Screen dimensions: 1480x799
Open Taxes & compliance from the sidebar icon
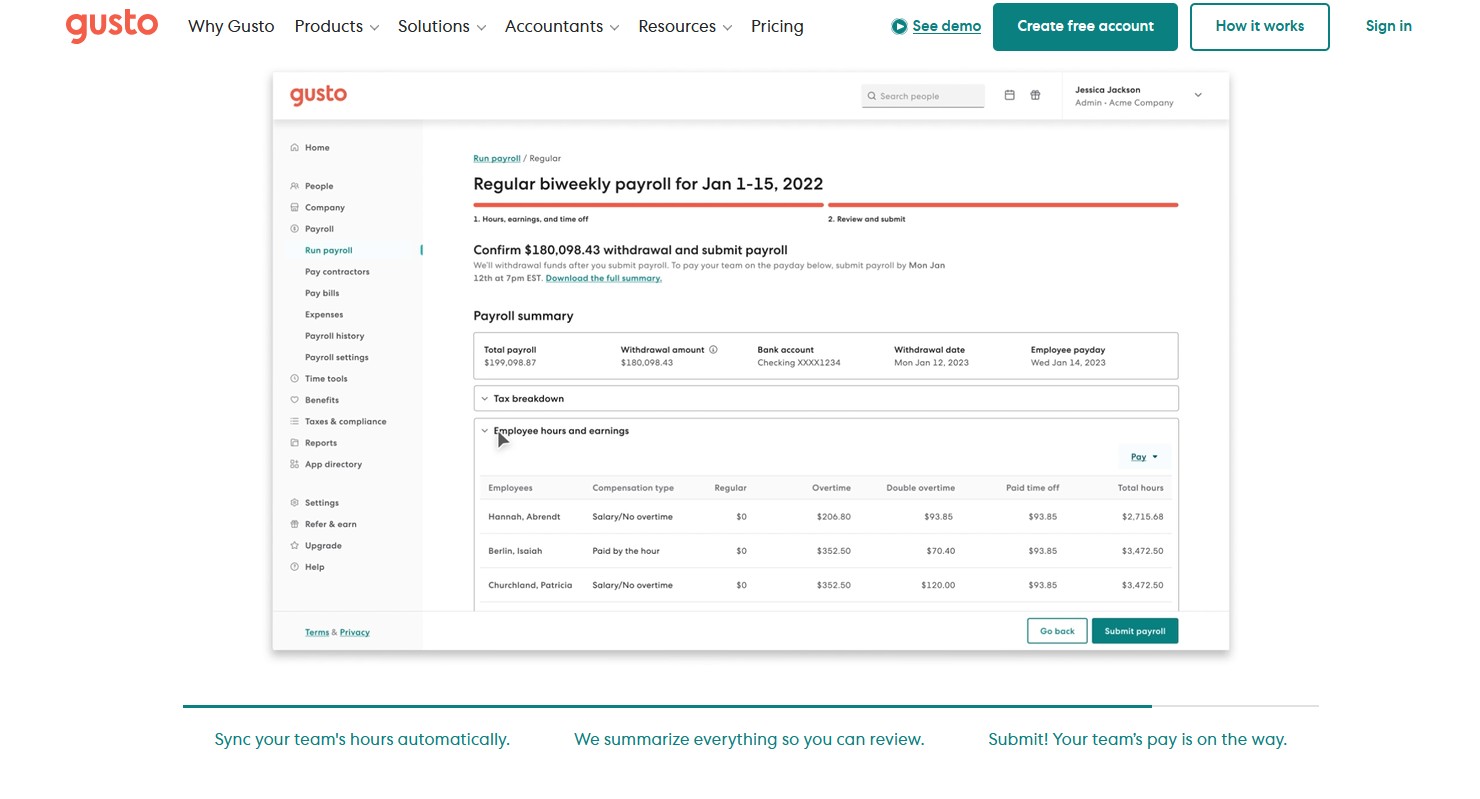[296, 421]
